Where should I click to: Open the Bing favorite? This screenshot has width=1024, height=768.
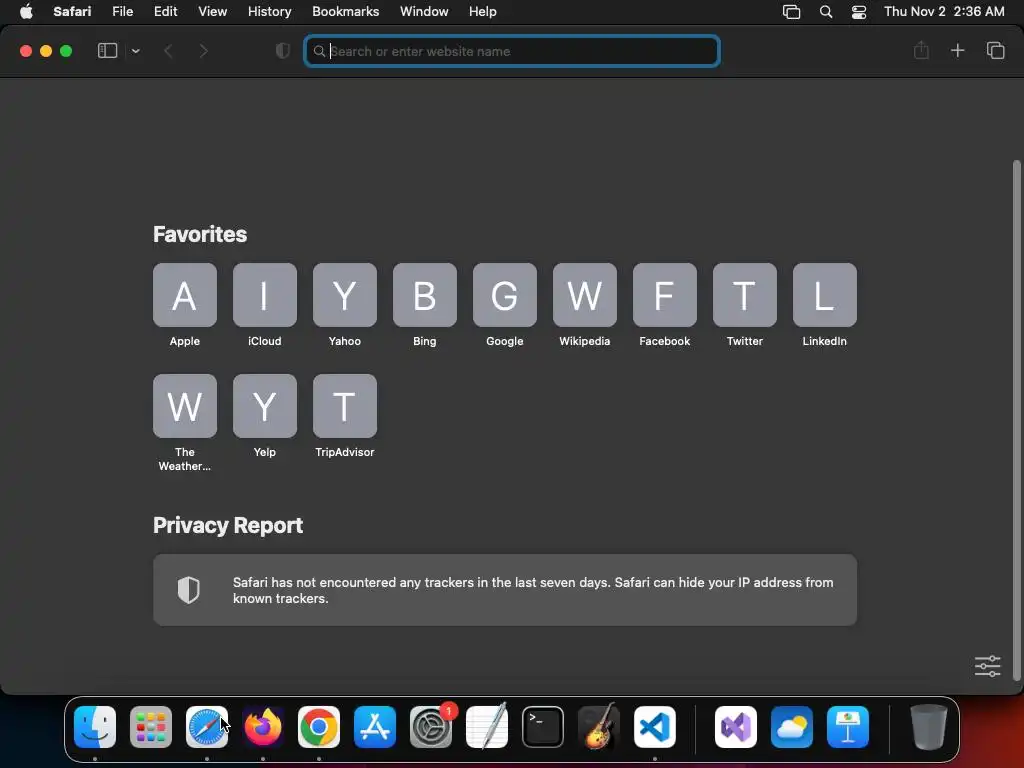coord(424,295)
